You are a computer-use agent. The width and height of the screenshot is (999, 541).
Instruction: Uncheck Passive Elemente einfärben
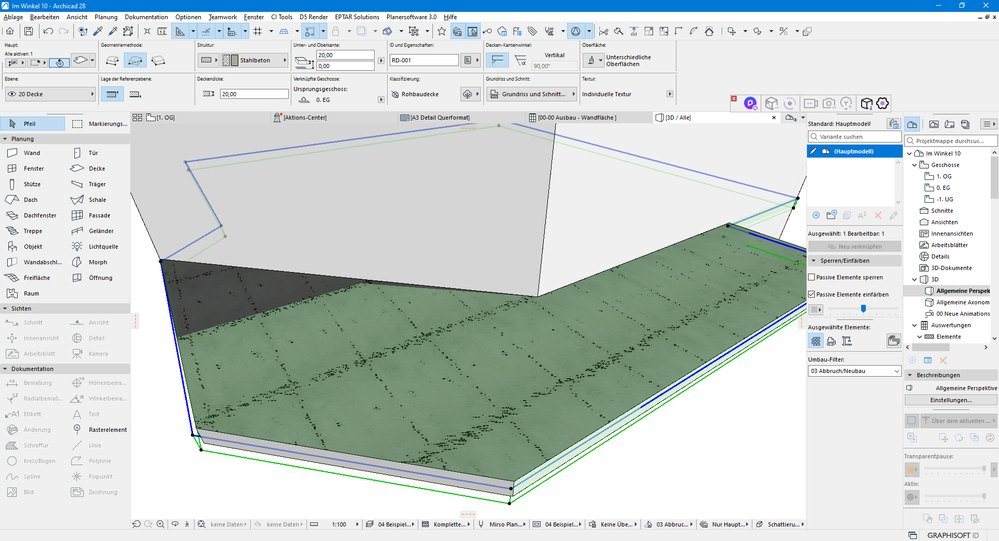812,294
